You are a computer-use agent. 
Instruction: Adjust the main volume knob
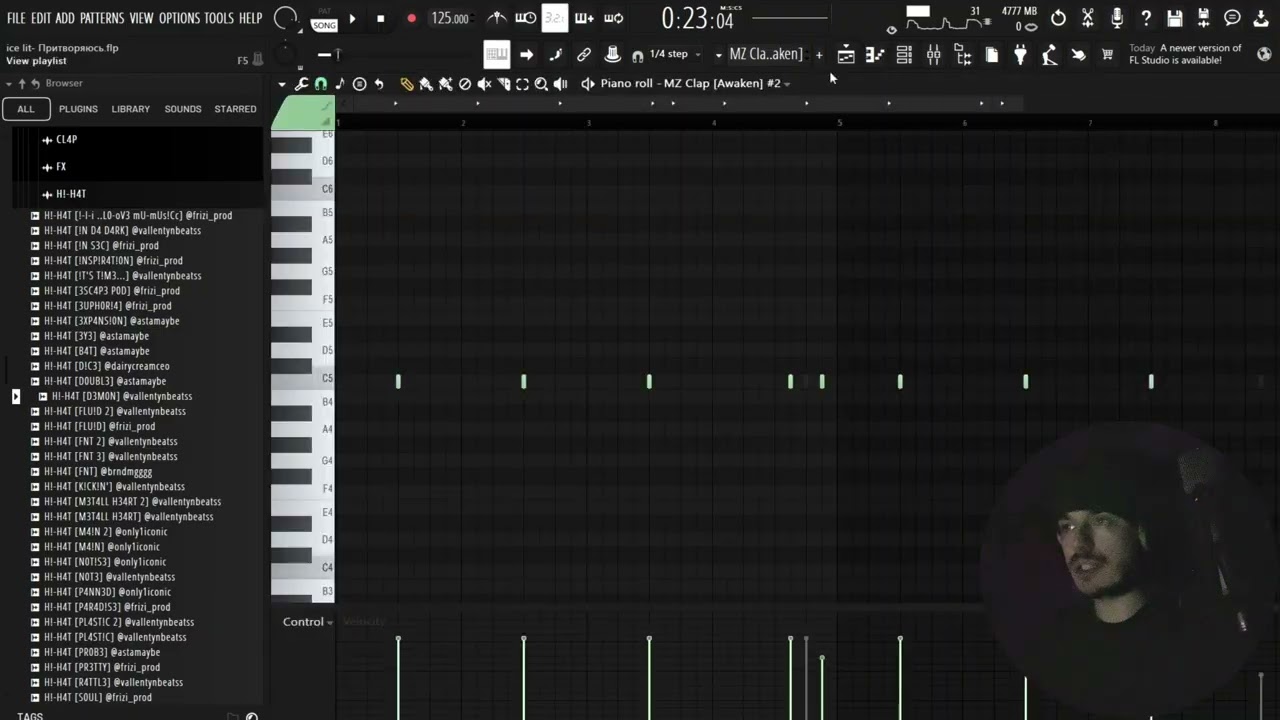click(x=285, y=18)
